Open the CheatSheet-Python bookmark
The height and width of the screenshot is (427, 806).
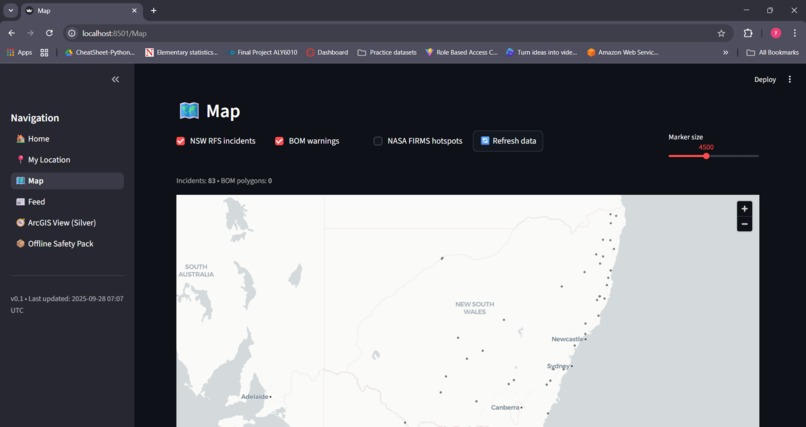pos(99,52)
